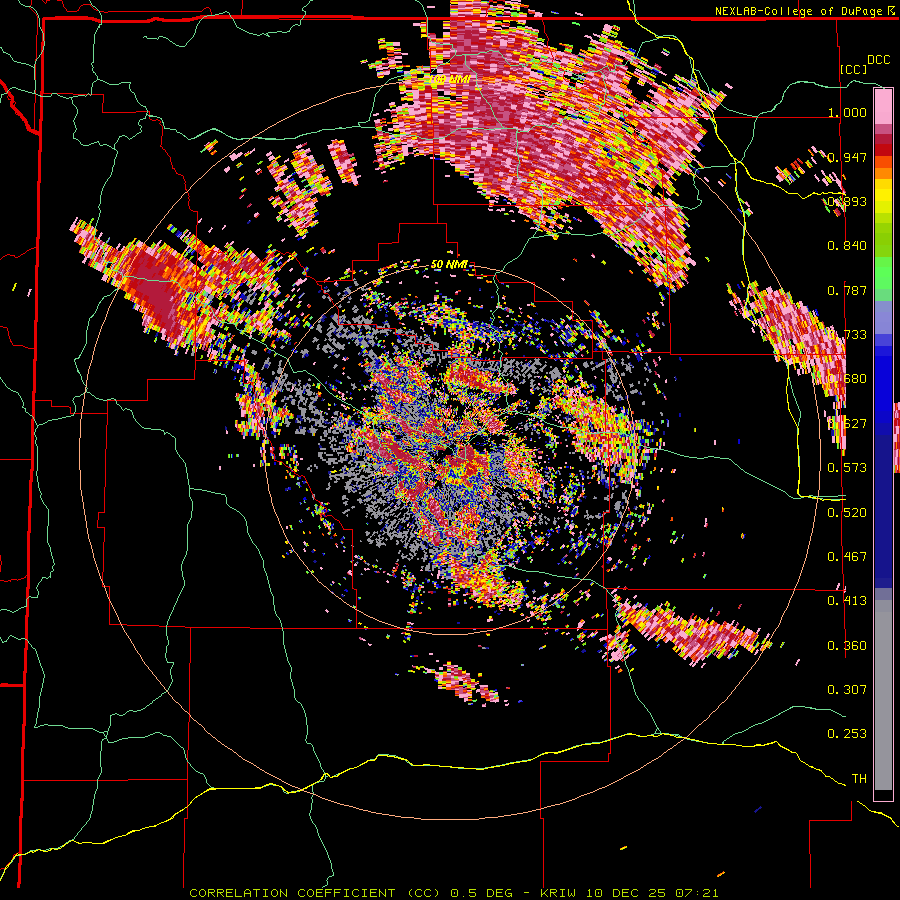Select the 0.413 scale value
The width and height of the screenshot is (900, 900).
point(847,600)
